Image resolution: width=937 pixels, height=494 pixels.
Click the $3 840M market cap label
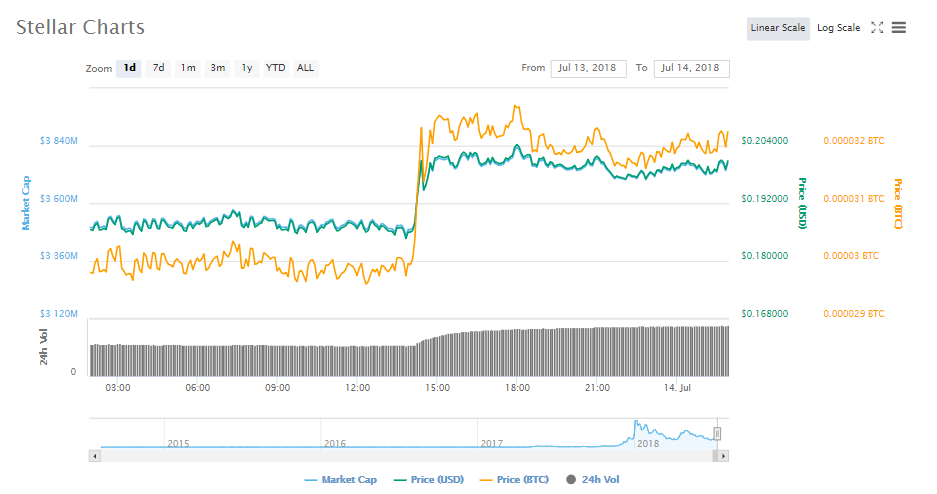[x=59, y=141]
